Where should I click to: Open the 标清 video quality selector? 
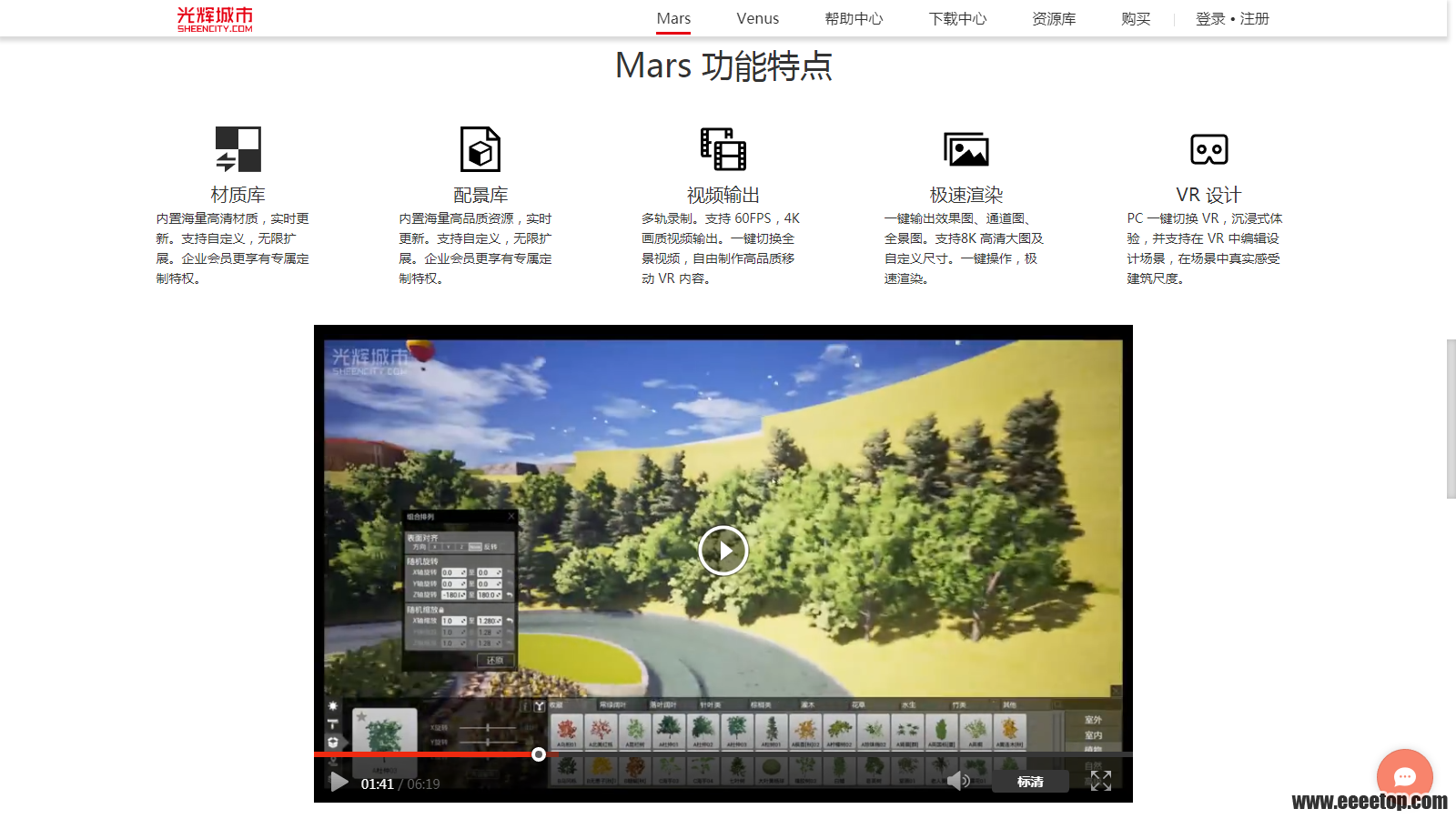(x=1030, y=782)
